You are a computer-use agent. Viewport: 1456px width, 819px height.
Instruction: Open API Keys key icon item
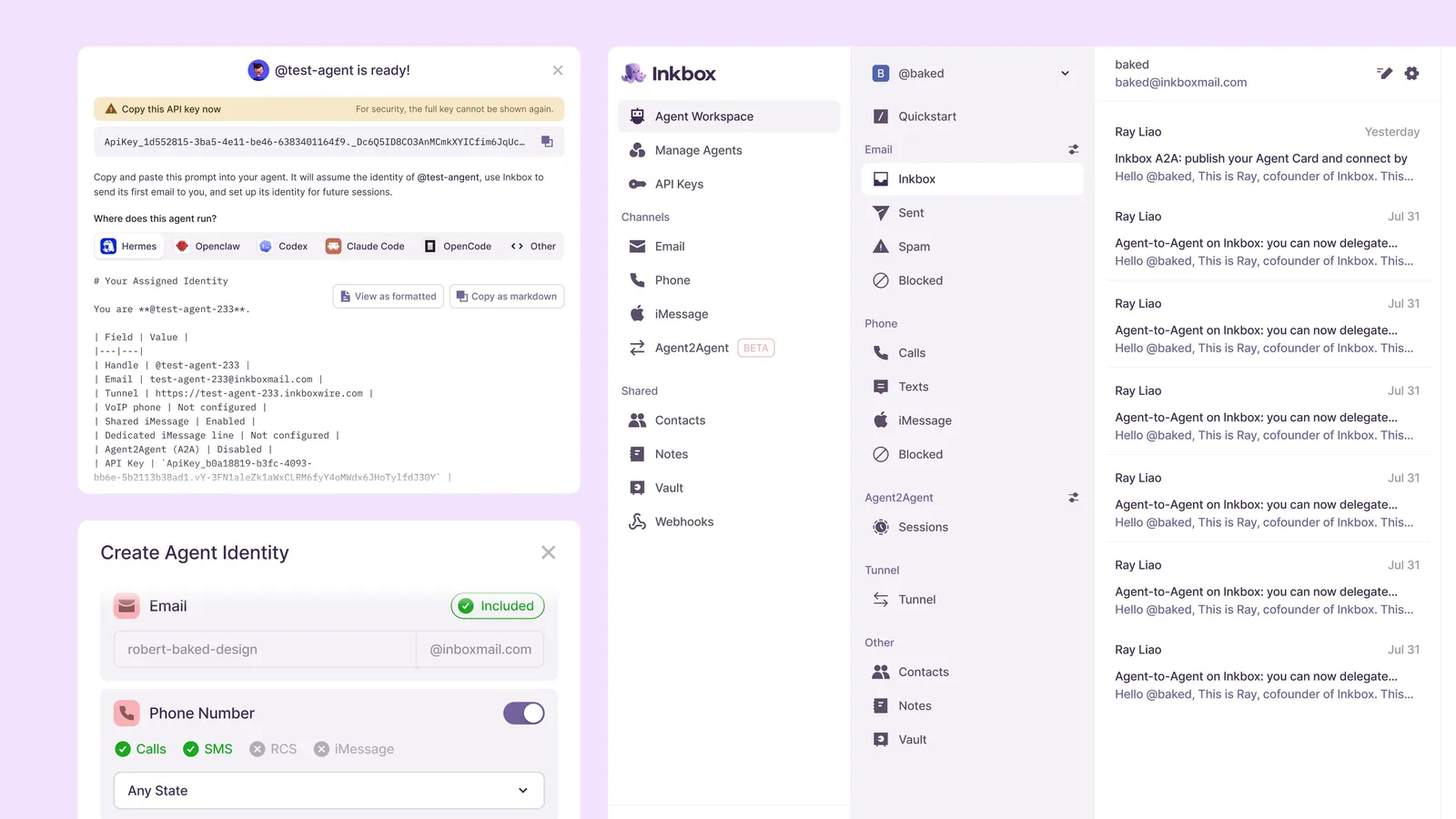[x=637, y=184]
